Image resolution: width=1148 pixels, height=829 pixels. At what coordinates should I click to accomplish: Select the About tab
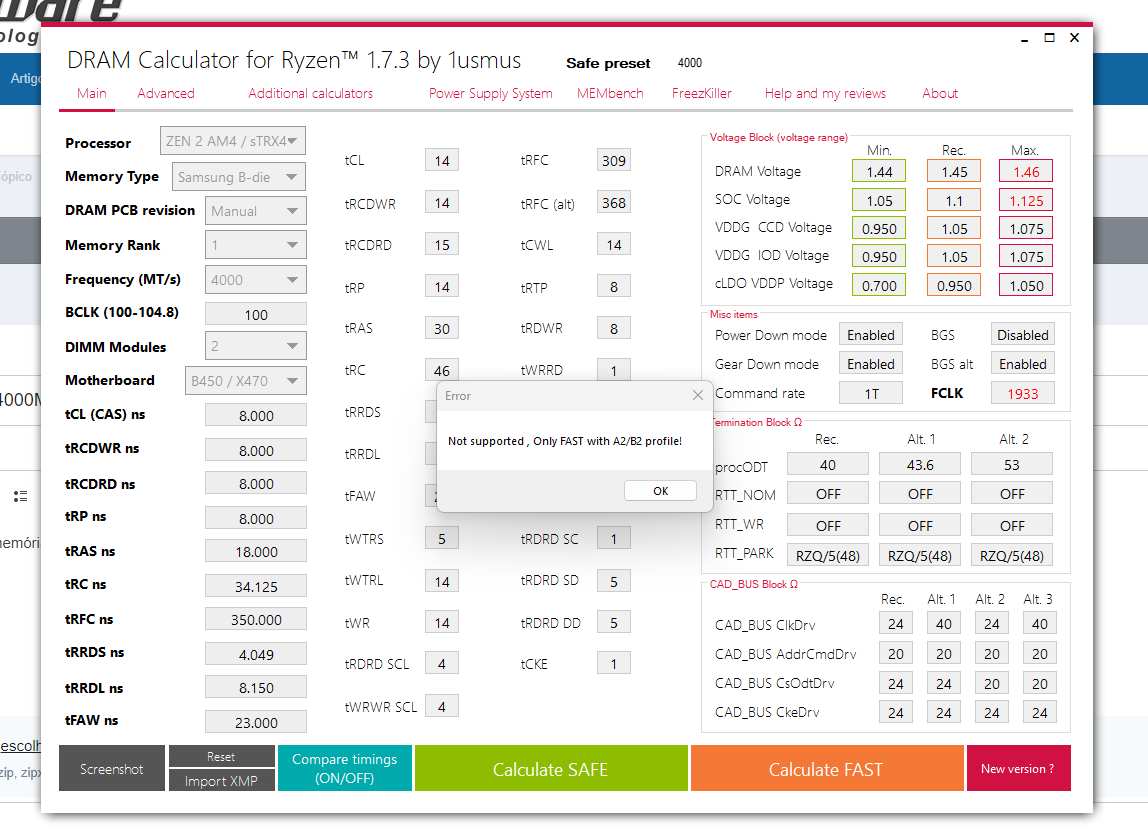[940, 93]
